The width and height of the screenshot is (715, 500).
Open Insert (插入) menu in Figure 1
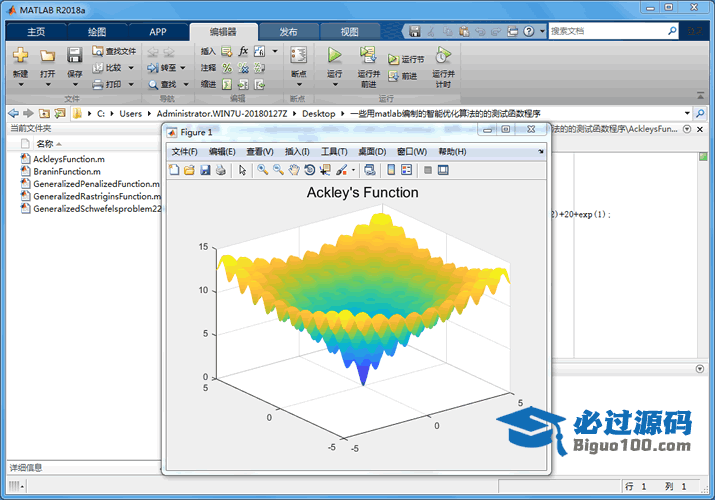point(297,152)
